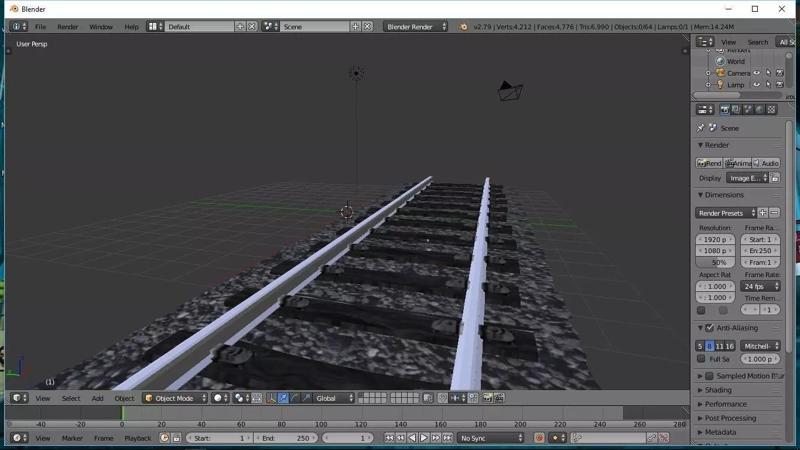This screenshot has width=800, height=450.
Task: Toggle Camera selectability arrow
Action: [x=768, y=73]
